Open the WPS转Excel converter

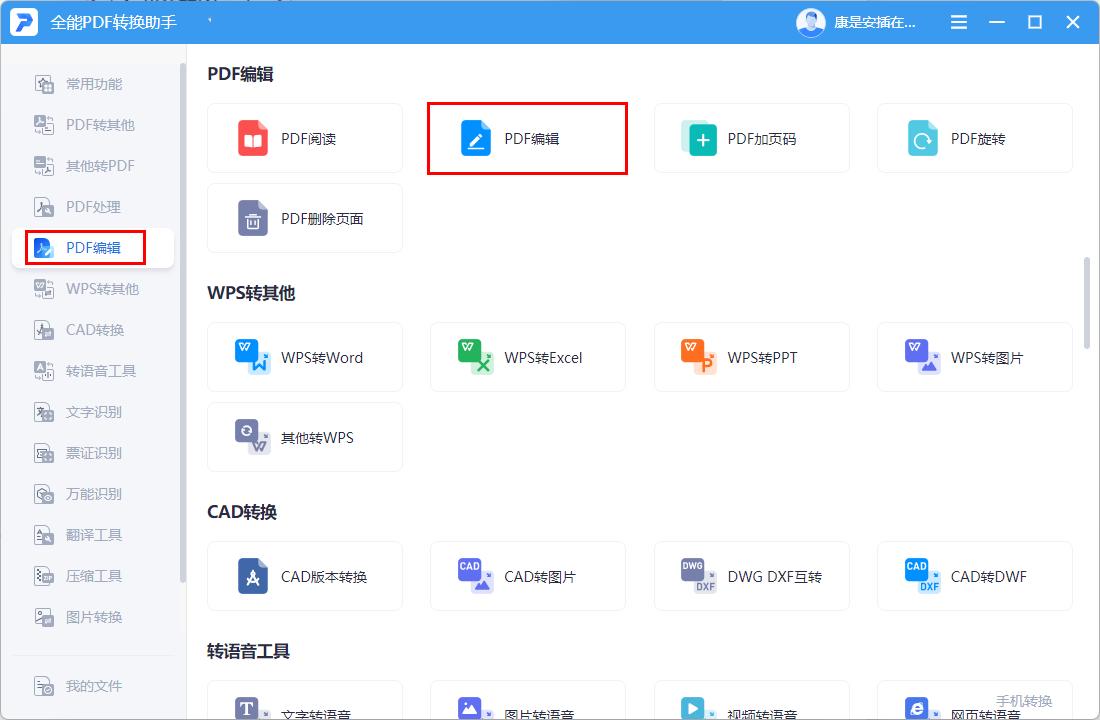coord(527,357)
